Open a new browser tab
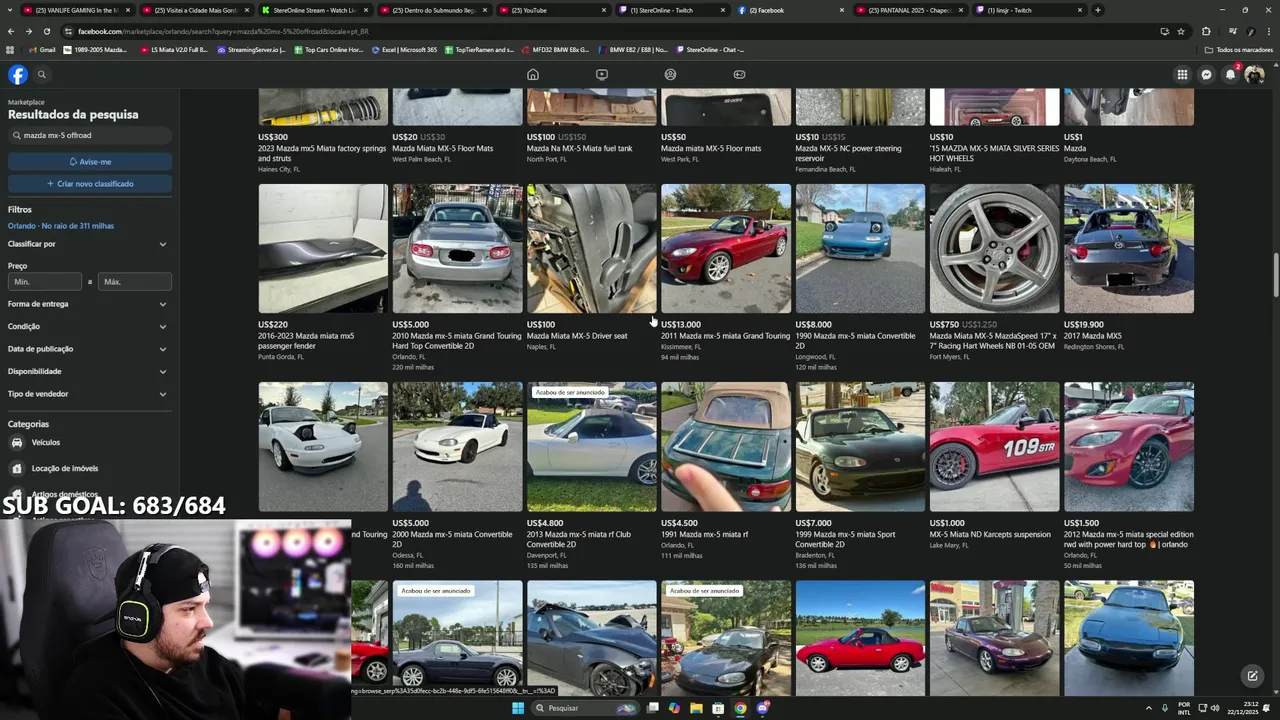Screen dimensions: 1280x720 tap(1098, 10)
